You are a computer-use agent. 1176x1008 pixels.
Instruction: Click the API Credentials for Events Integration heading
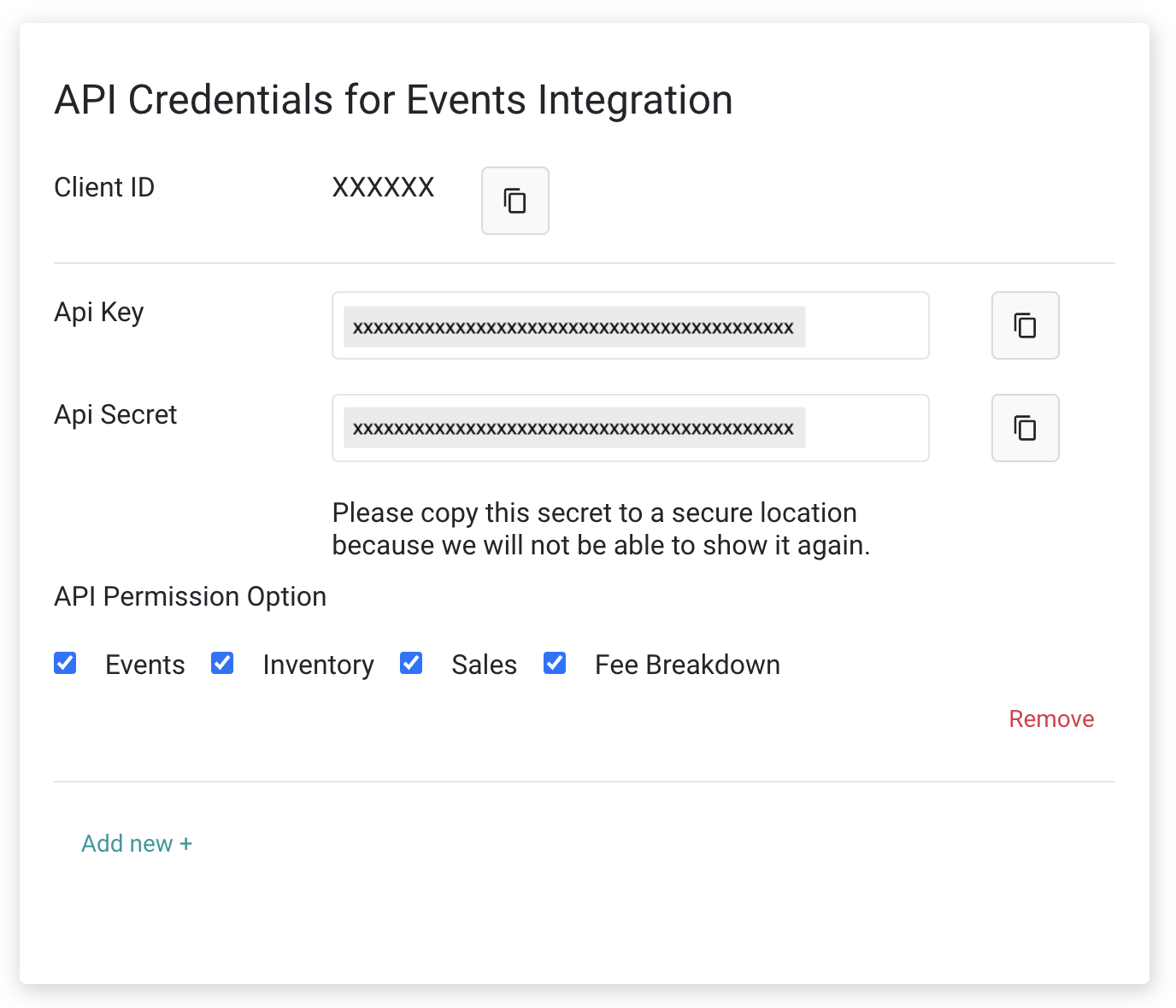click(x=392, y=99)
